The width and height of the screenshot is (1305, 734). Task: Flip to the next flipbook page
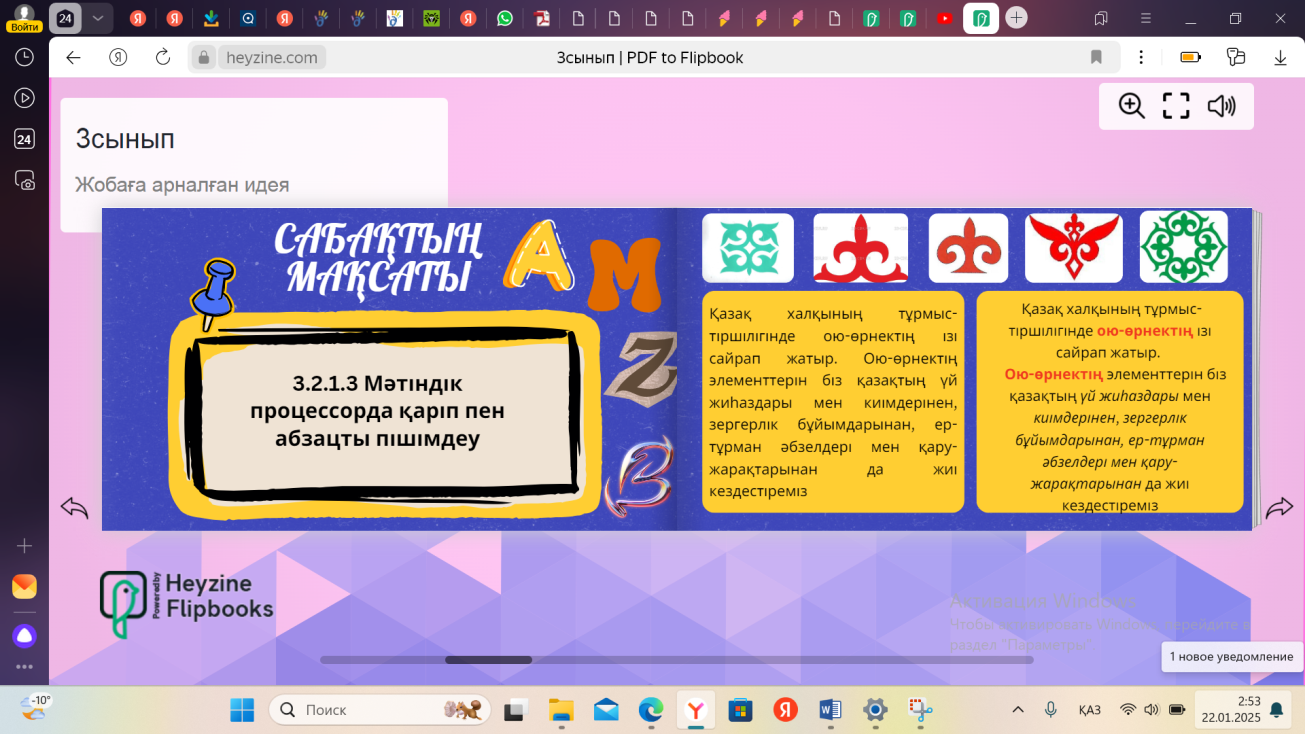[x=1279, y=508]
